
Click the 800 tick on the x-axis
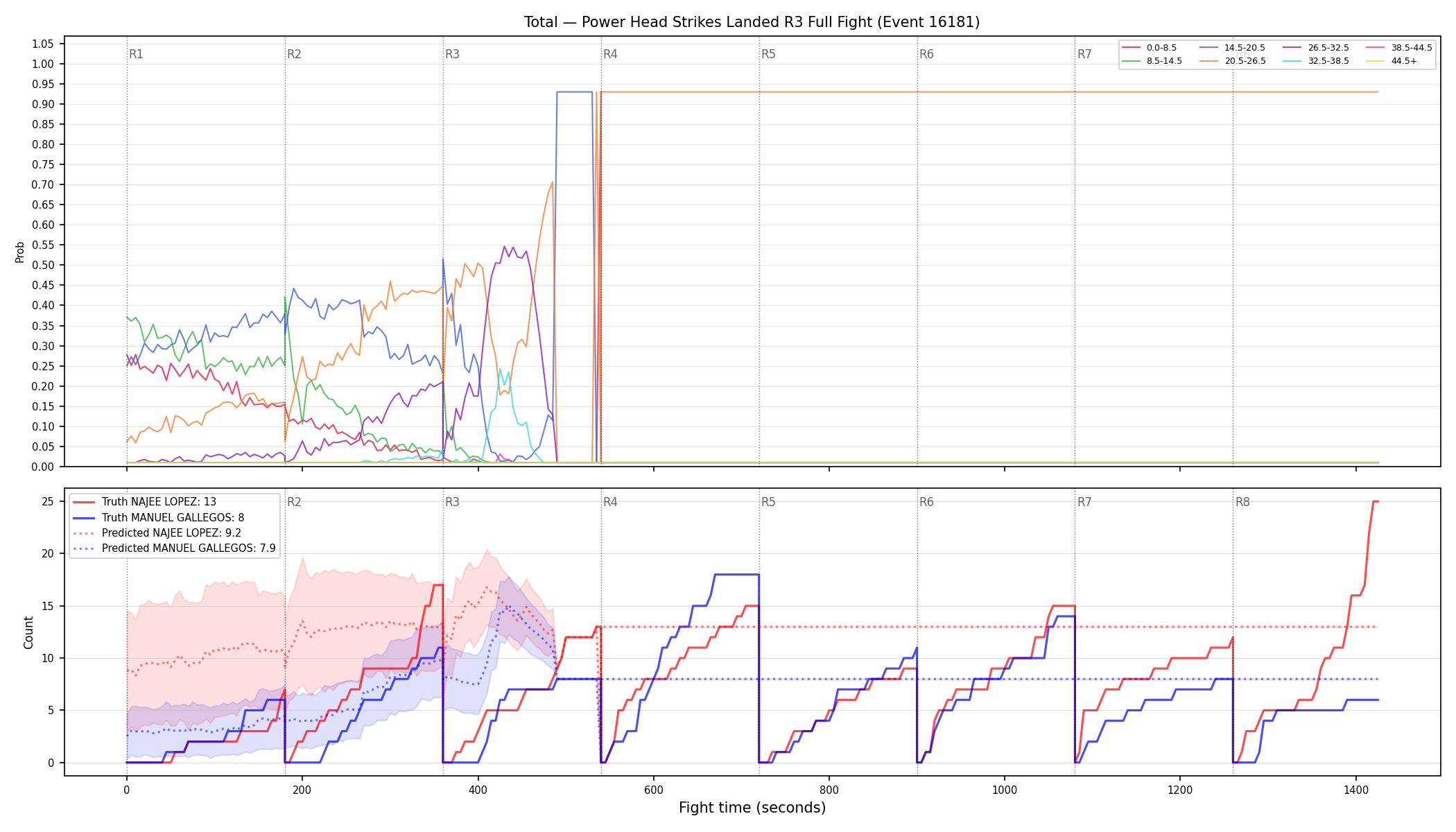(x=829, y=790)
